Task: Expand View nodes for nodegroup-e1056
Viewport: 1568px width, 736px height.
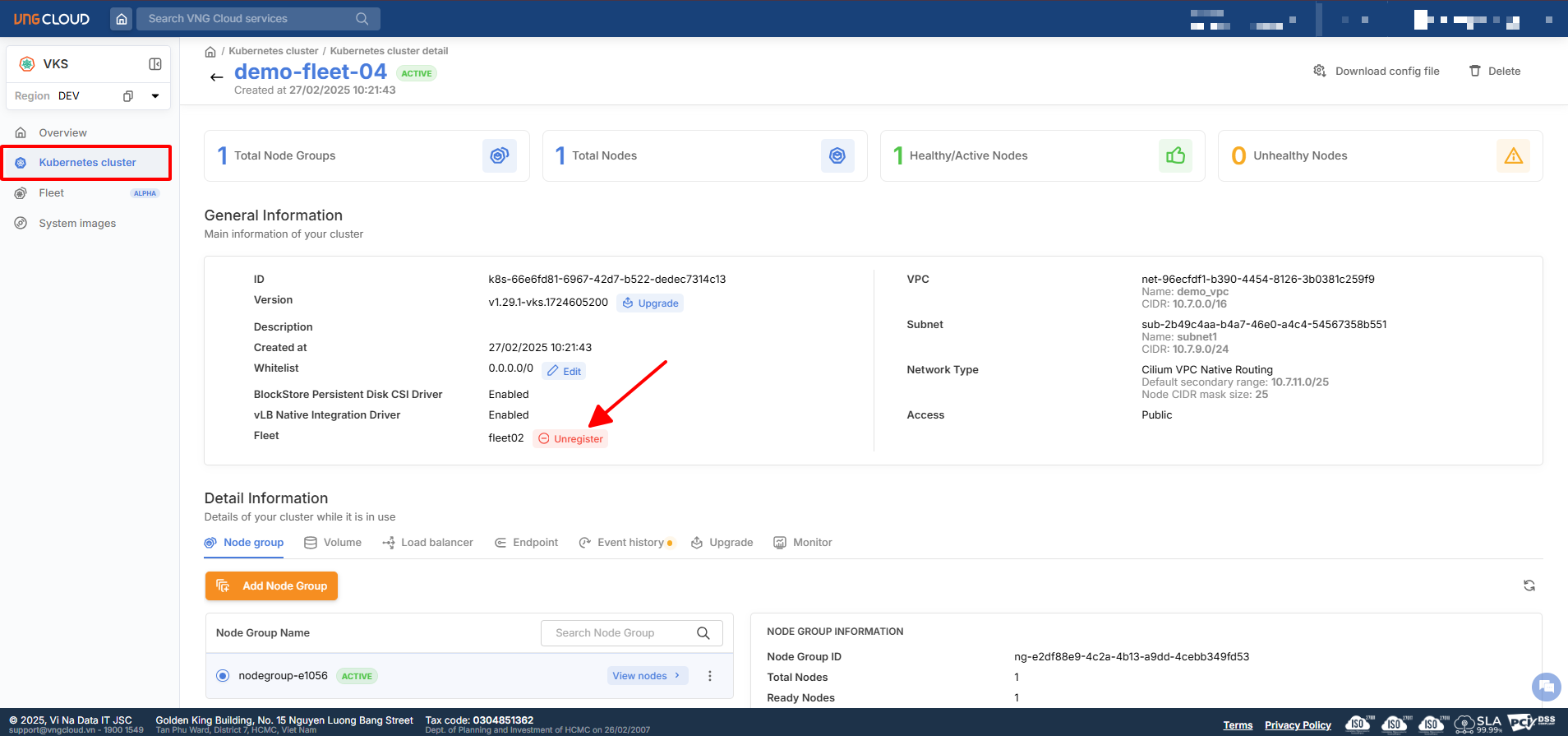Action: (646, 676)
